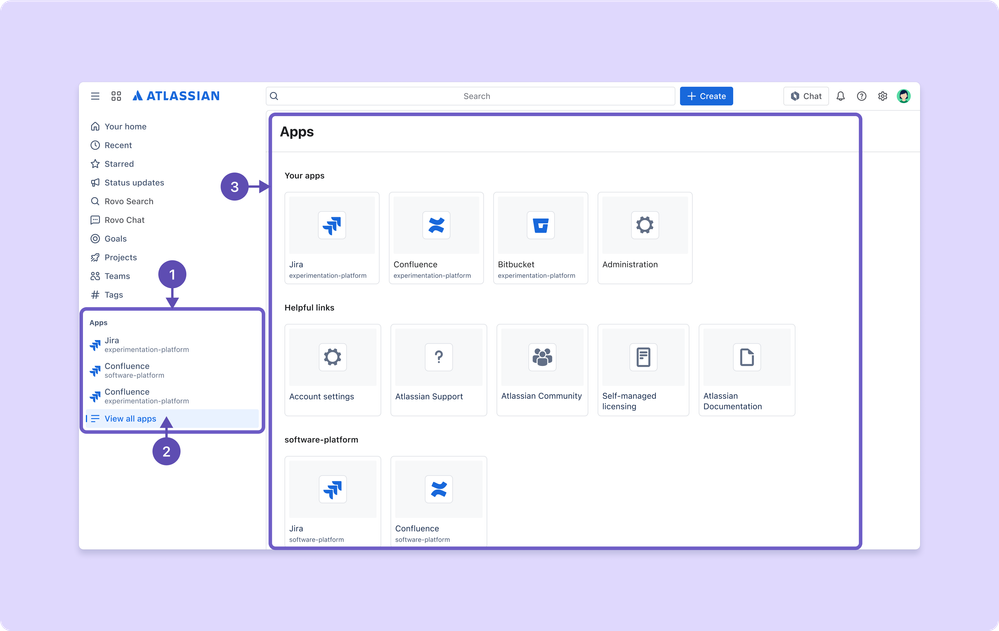The width and height of the screenshot is (999, 631).
Task: Collapse sidebar using hamburger menu icon
Action: (95, 96)
